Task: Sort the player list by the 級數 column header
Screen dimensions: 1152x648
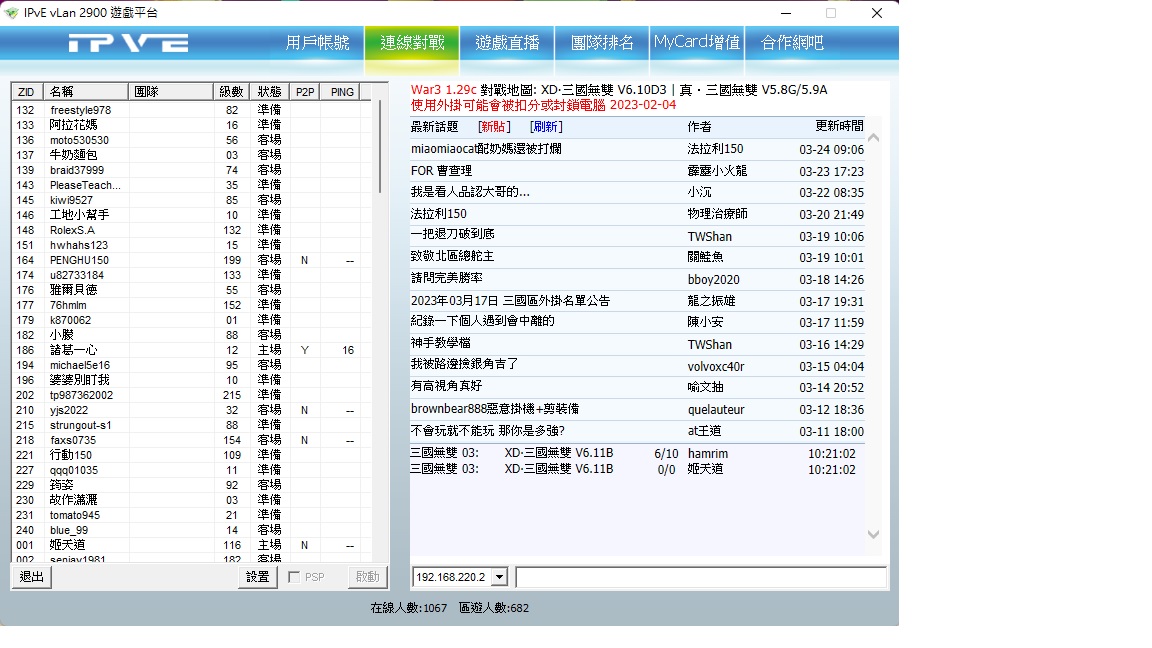Action: [x=230, y=92]
